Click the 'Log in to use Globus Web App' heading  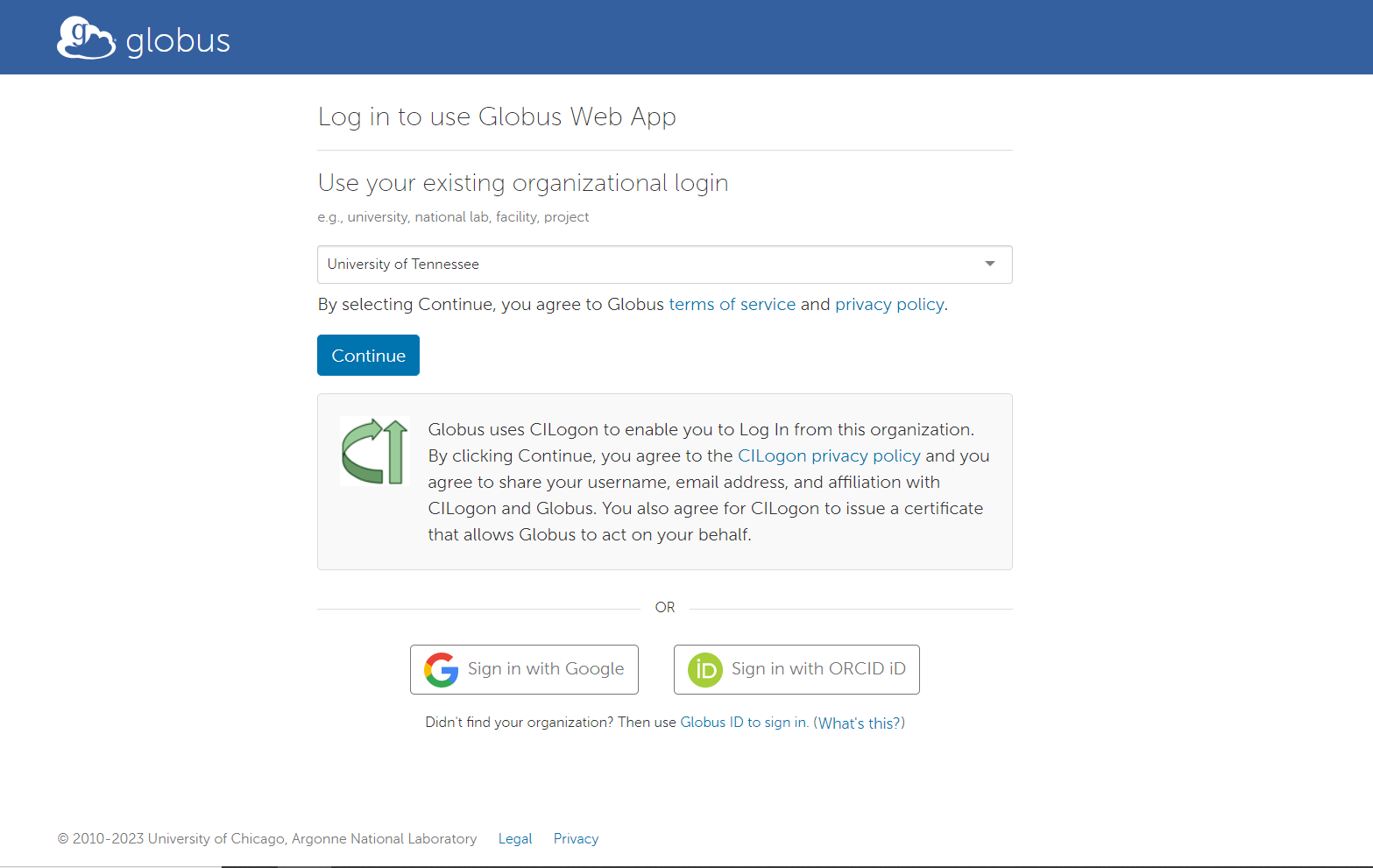pyautogui.click(x=497, y=116)
